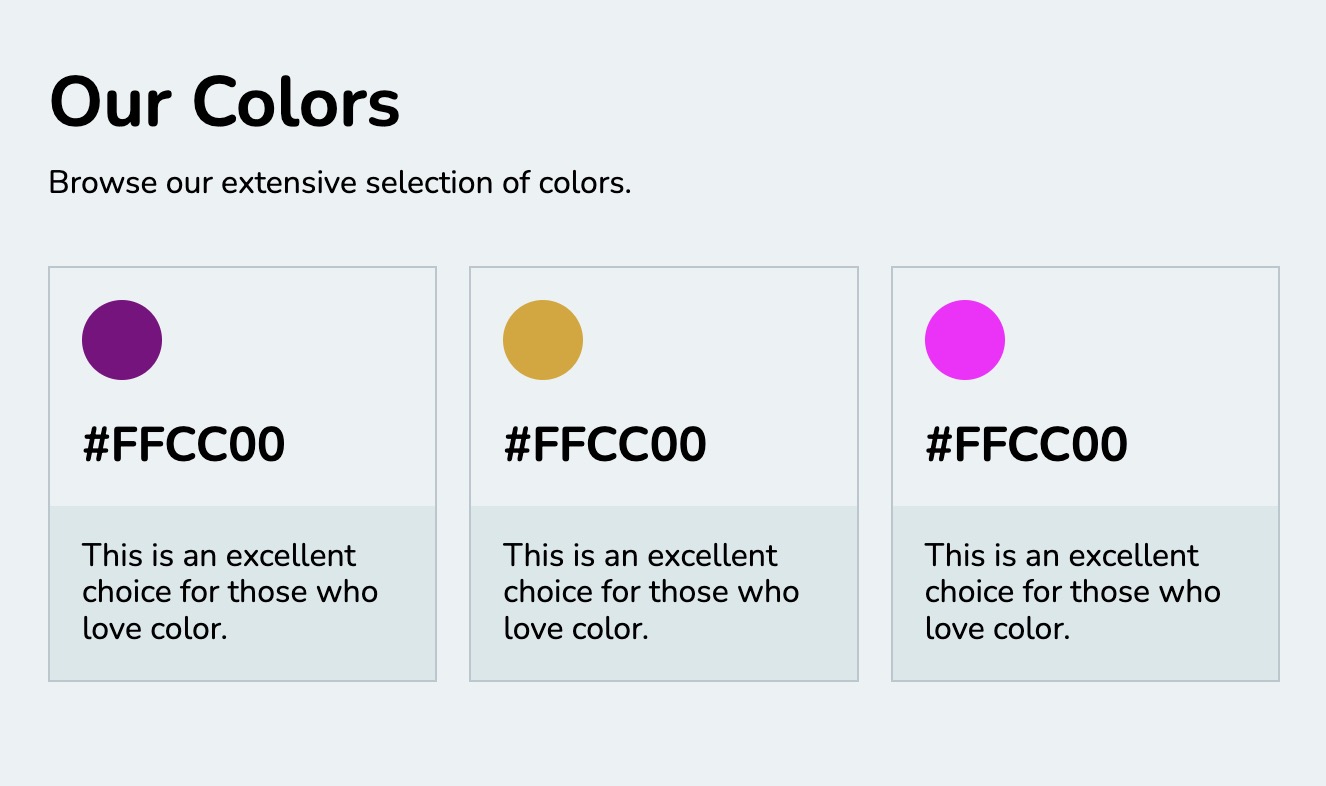Screen dimensions: 1326x786
Task: Select the gold color circle
Action: point(543,339)
